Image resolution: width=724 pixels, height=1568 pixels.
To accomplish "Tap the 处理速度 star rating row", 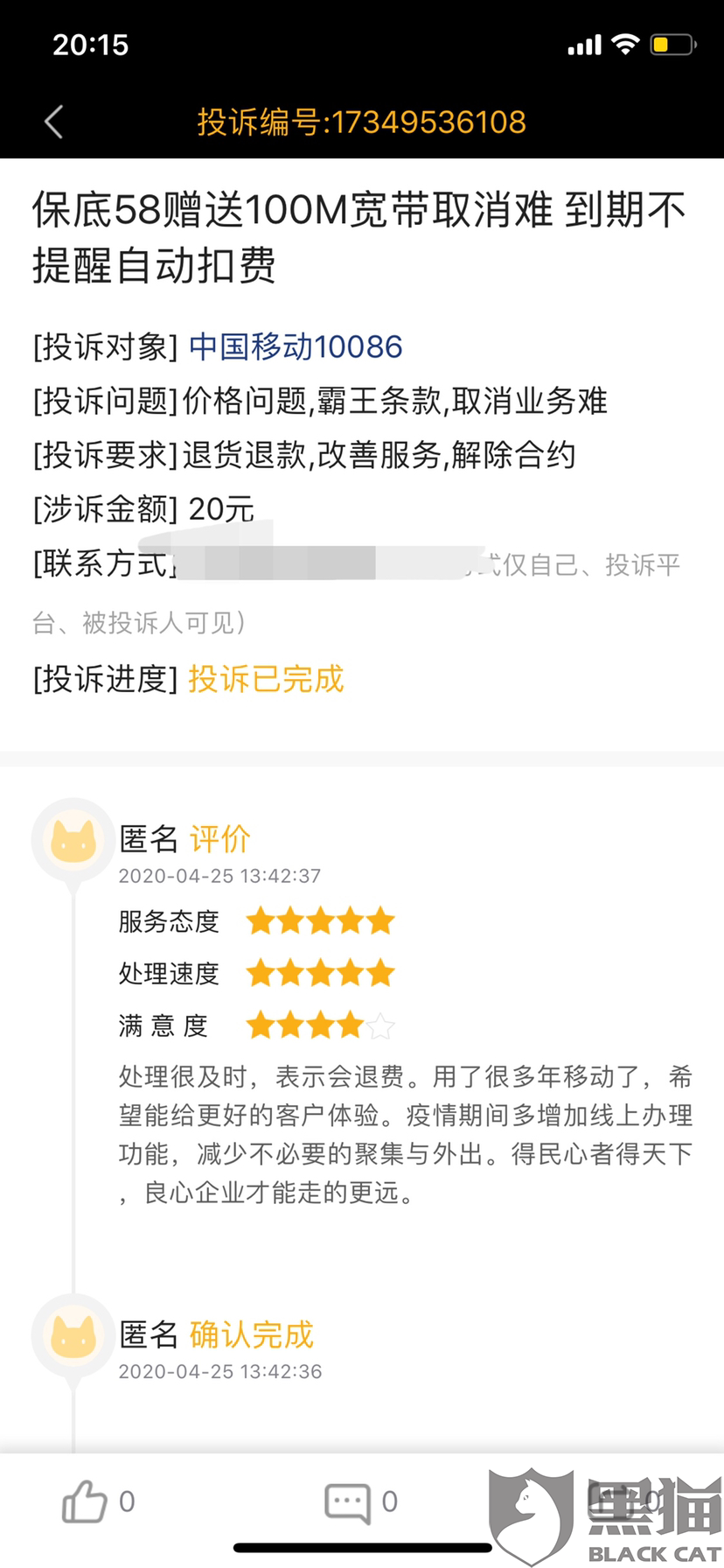I will [320, 973].
